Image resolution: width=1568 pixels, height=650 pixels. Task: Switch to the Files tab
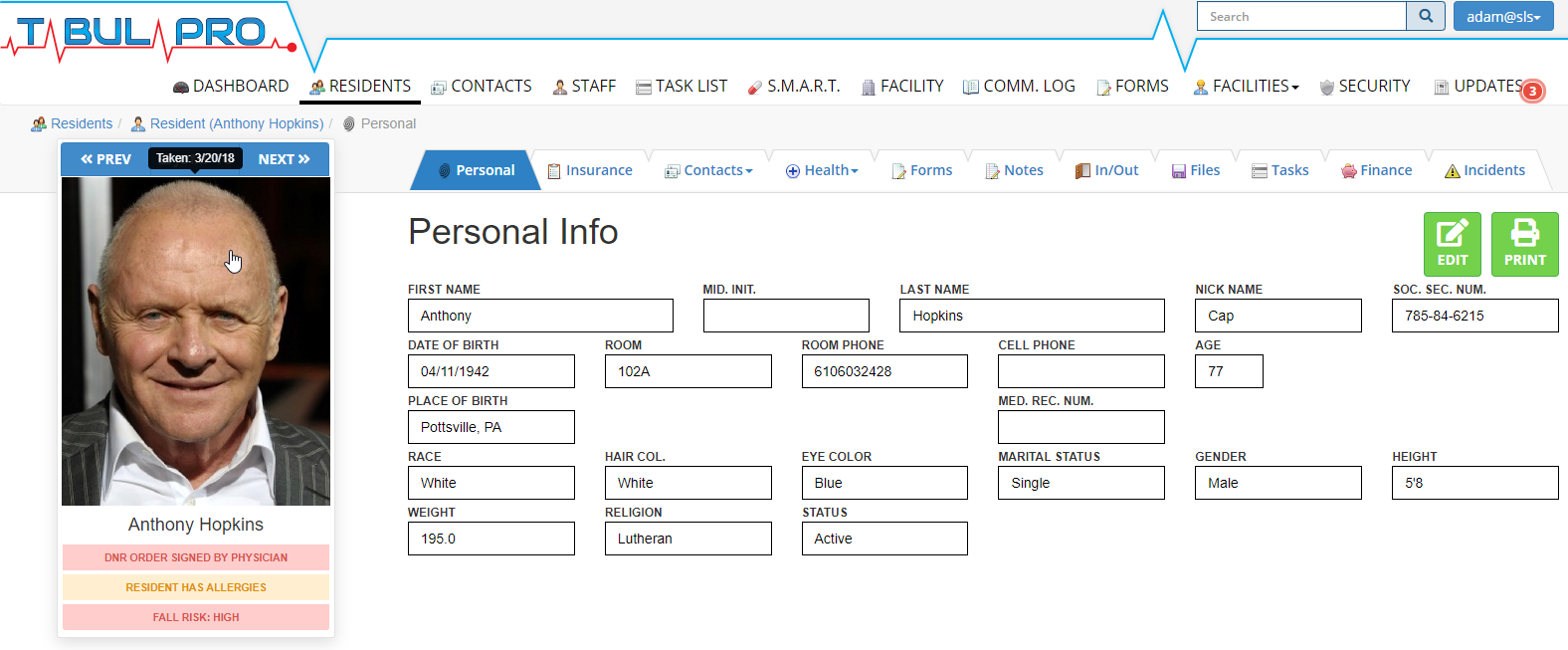(x=1196, y=170)
